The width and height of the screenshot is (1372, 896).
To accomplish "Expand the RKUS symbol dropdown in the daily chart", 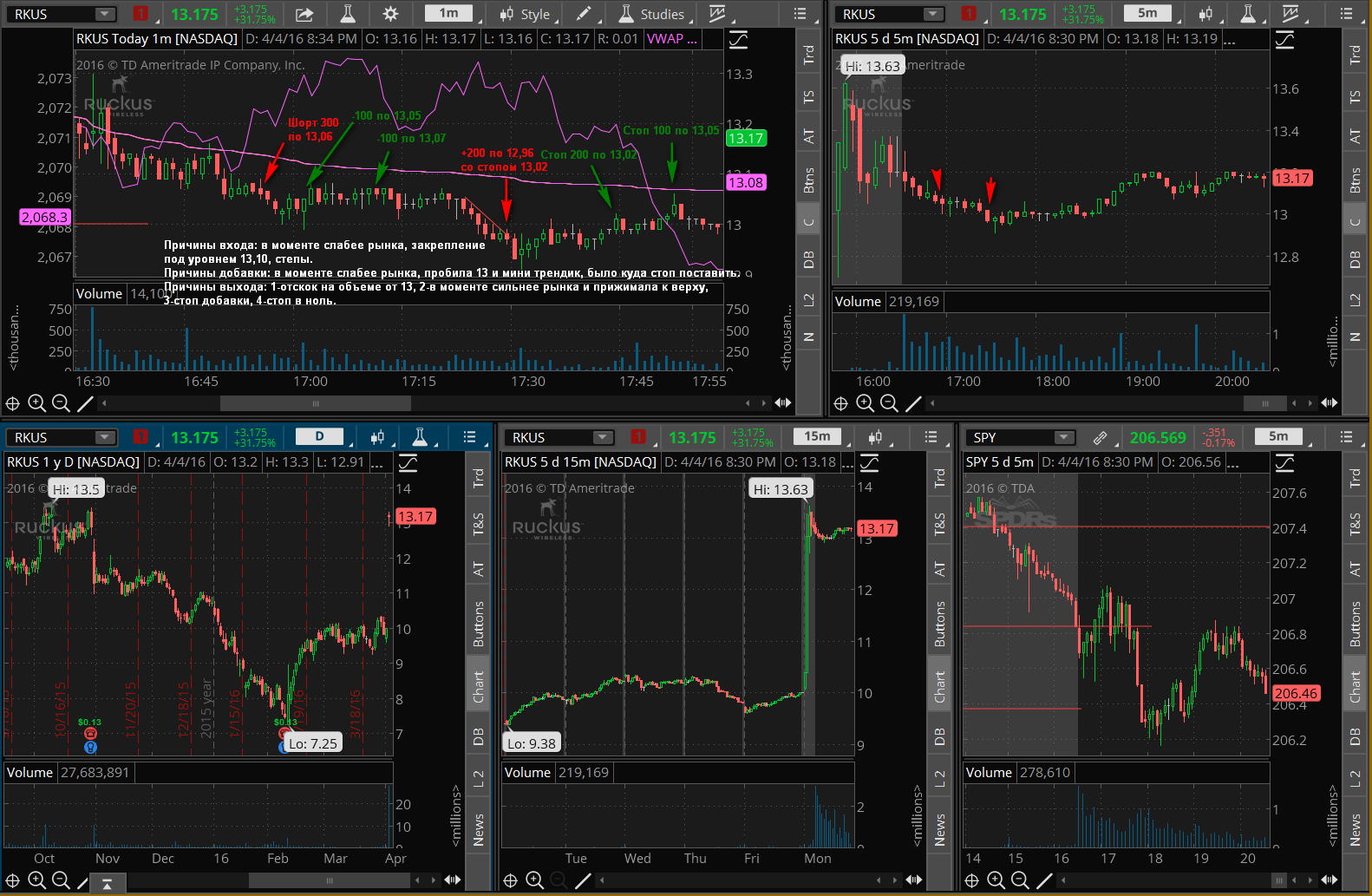I will pyautogui.click(x=105, y=437).
